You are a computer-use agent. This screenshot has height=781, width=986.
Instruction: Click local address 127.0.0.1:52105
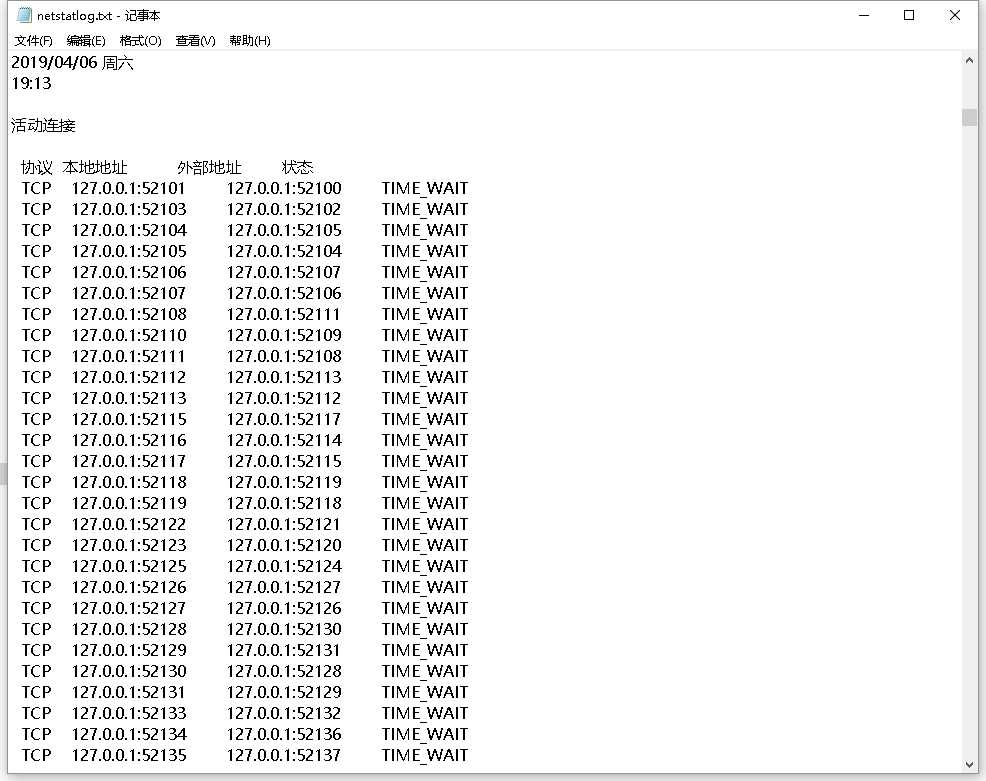(x=129, y=252)
